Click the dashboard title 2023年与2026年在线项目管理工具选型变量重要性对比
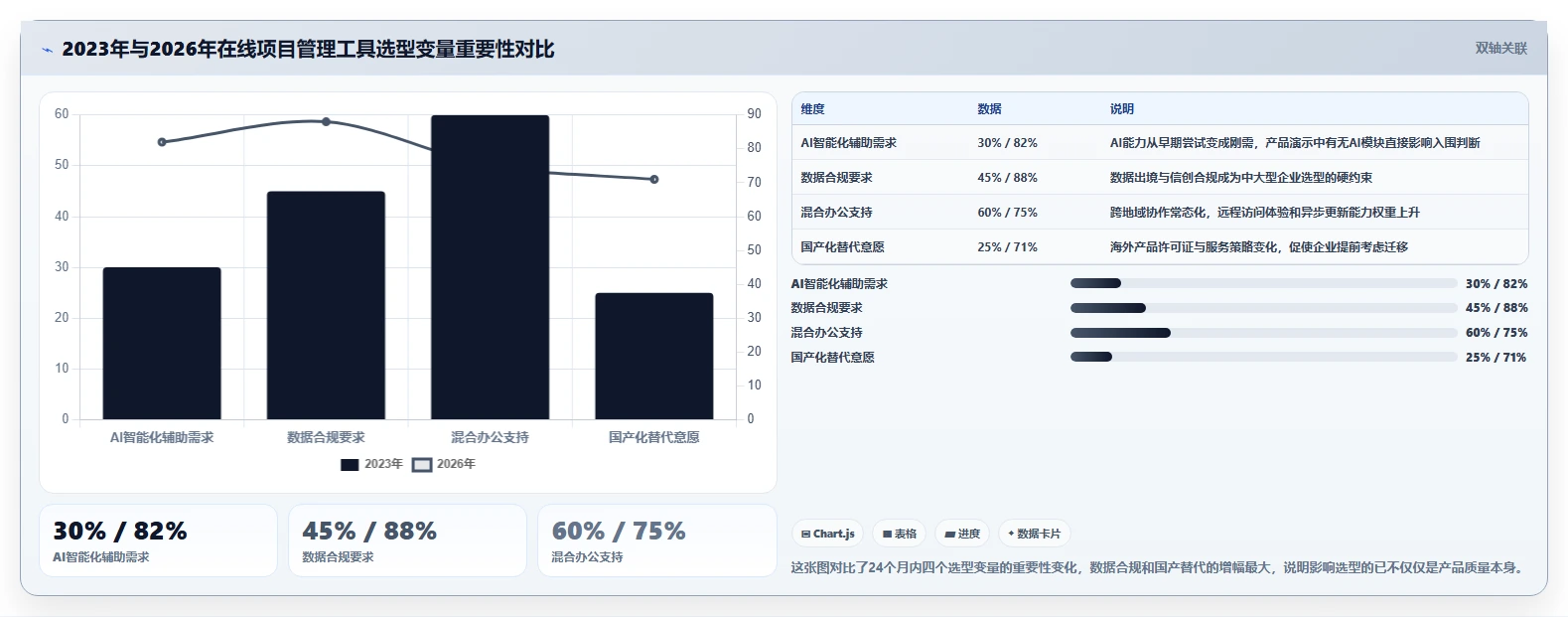 point(308,50)
